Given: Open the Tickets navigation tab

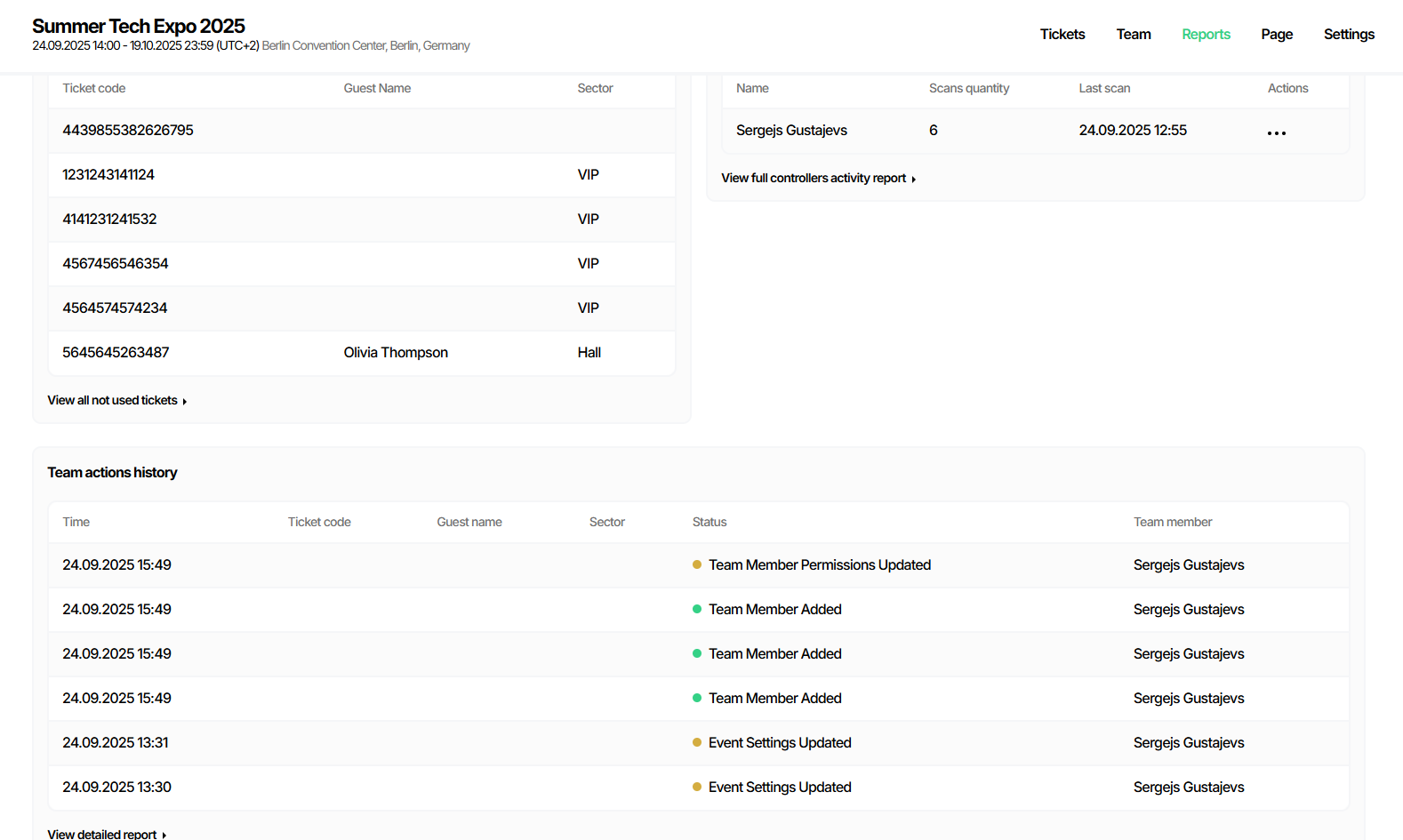Looking at the screenshot, I should pos(1062,34).
